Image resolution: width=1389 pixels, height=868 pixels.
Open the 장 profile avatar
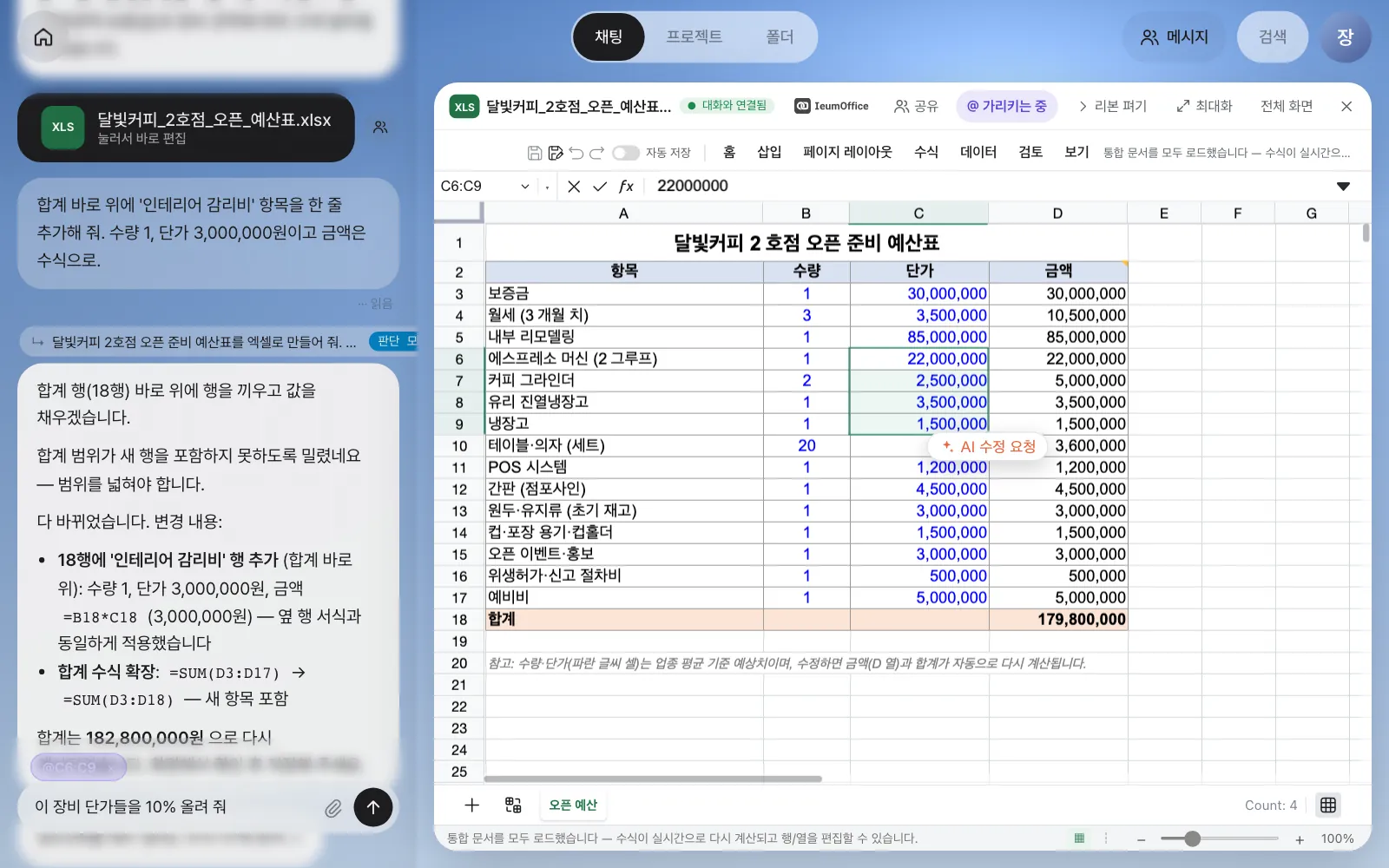pyautogui.click(x=1345, y=37)
